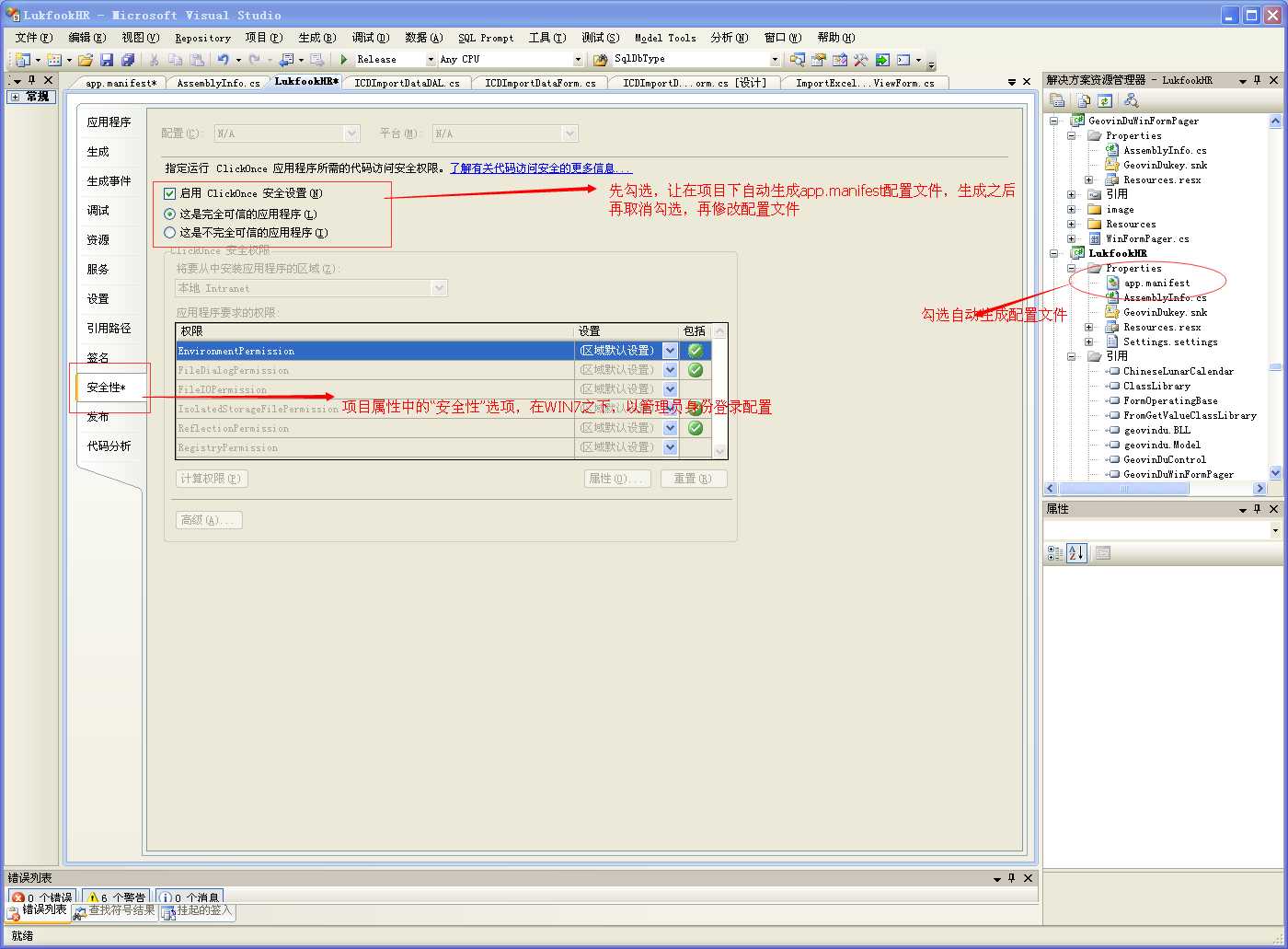Click Property Pages icon in Properties panel

click(1103, 553)
